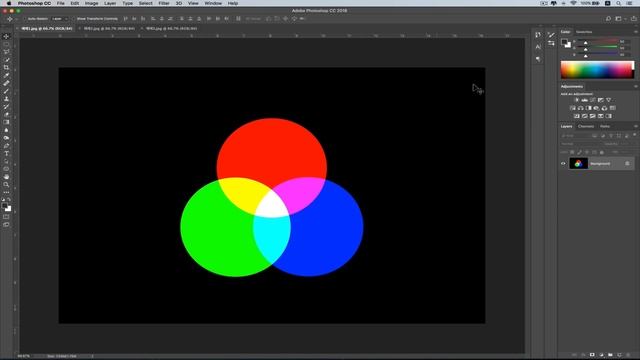Open the Auto-Select Layer dropdown
Screen dimensions: 640x360
pos(60,19)
